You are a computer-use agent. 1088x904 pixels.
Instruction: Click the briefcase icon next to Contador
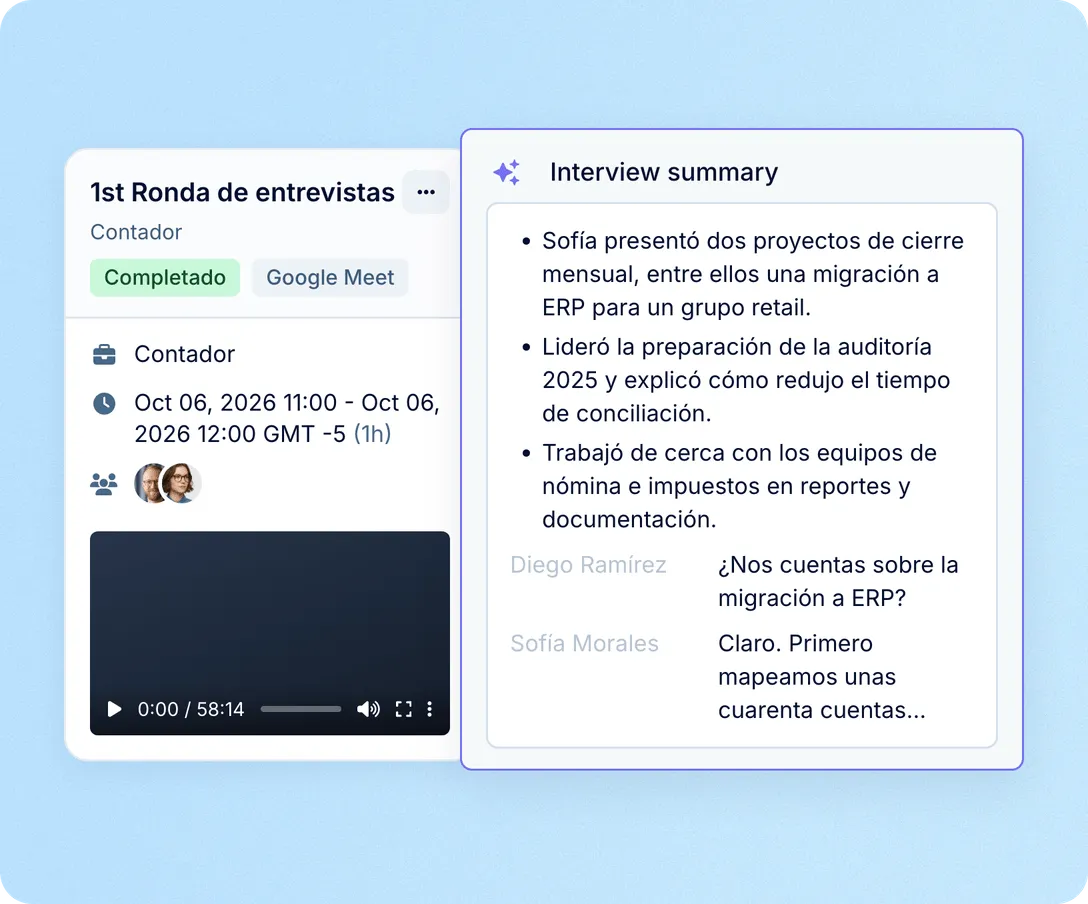(104, 355)
